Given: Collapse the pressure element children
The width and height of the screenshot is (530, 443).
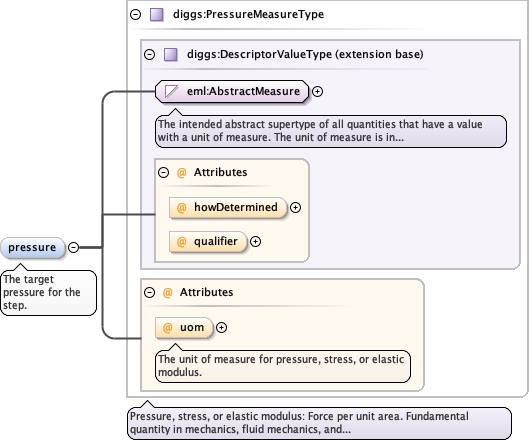Looking at the screenshot, I should tap(73, 248).
